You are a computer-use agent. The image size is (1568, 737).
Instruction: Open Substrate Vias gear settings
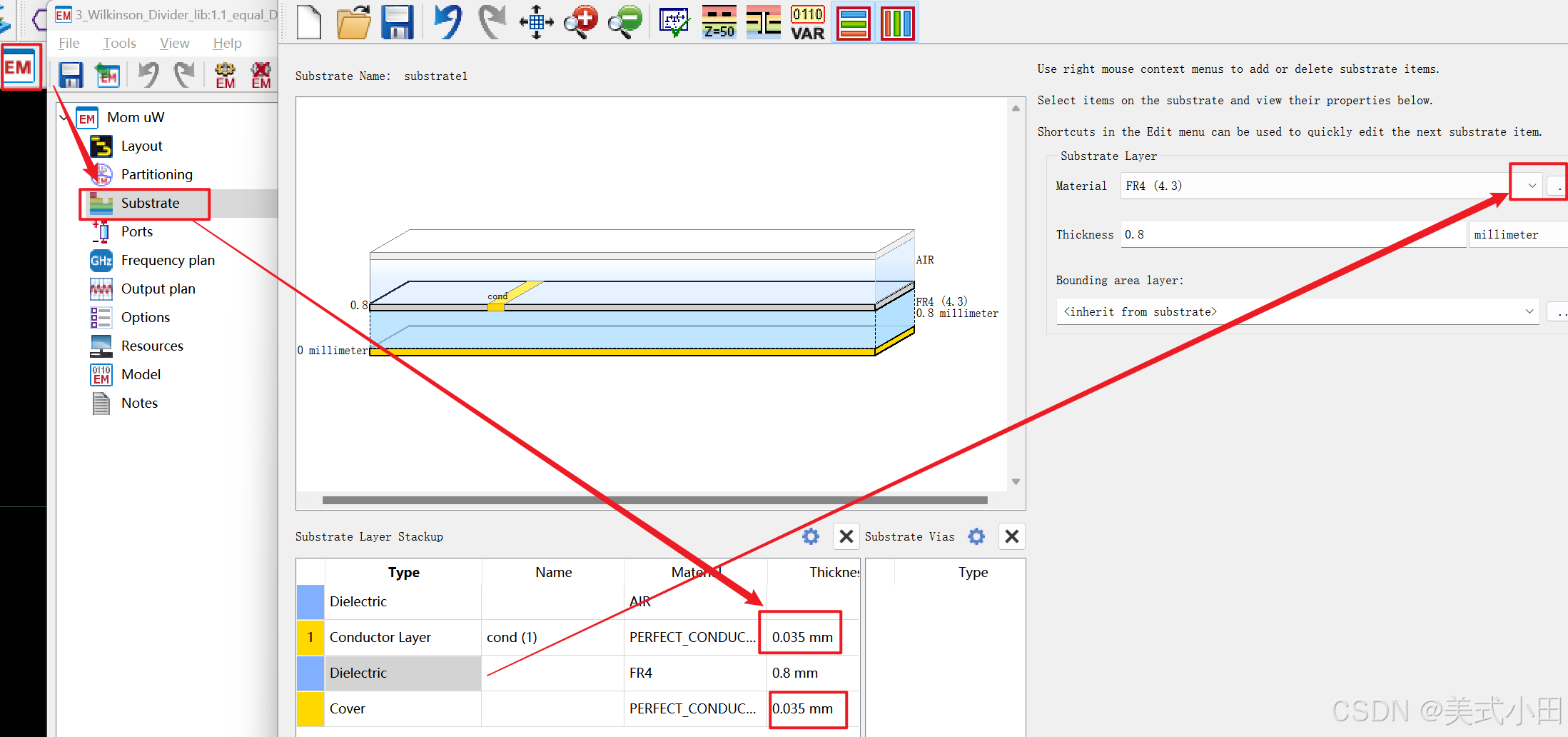976,536
